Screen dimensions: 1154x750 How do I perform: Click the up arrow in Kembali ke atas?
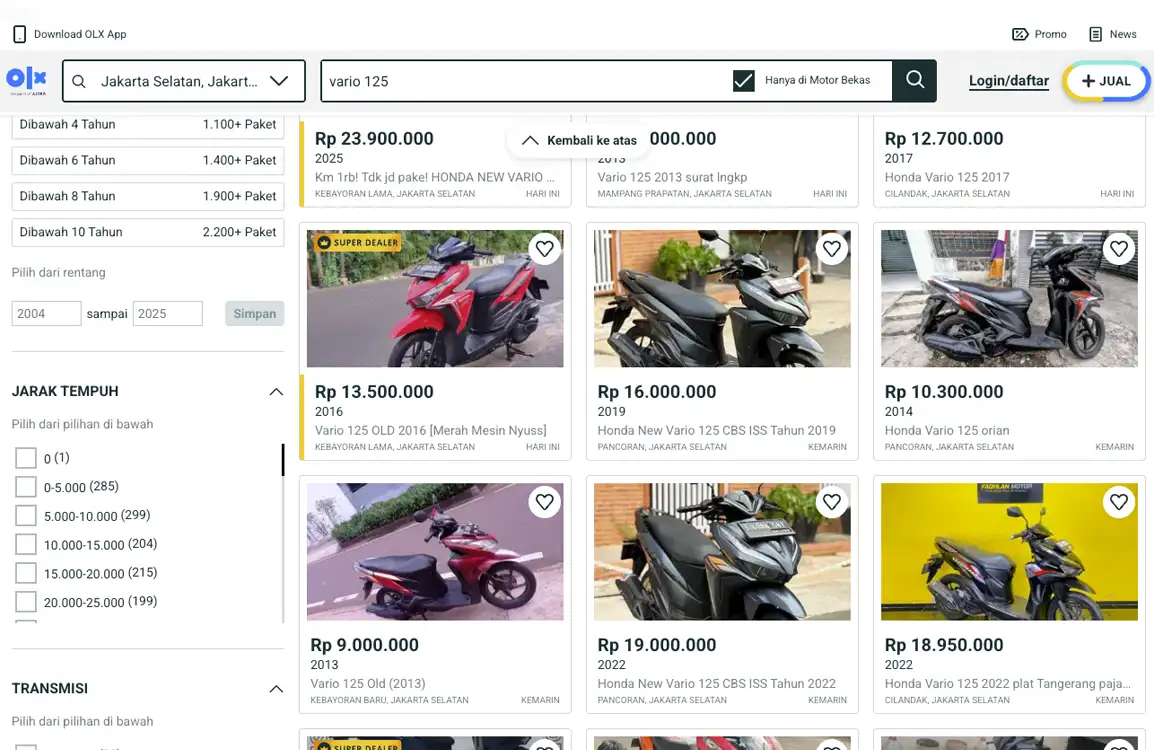[530, 140]
